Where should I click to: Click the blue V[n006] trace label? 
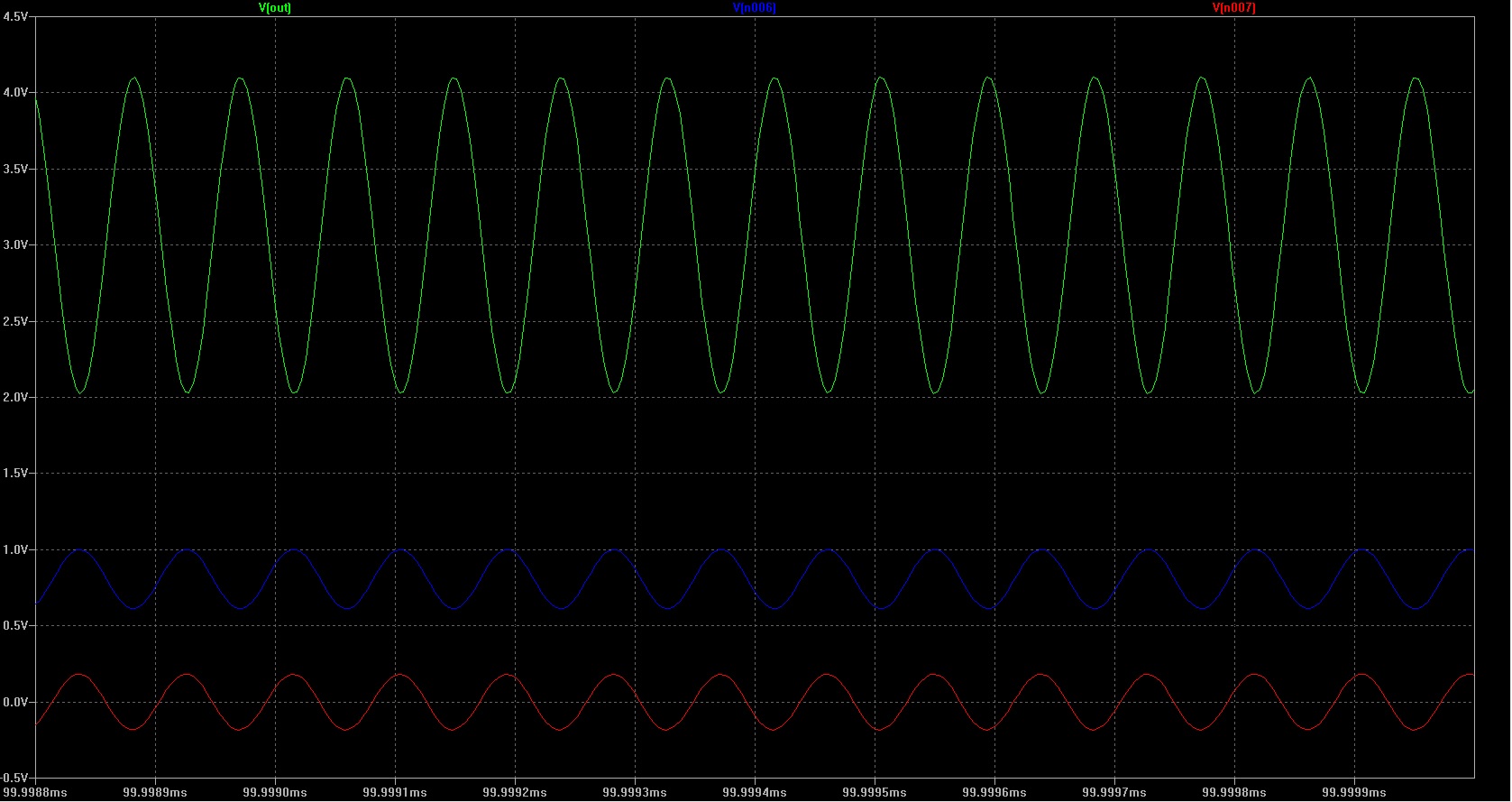click(755, 7)
